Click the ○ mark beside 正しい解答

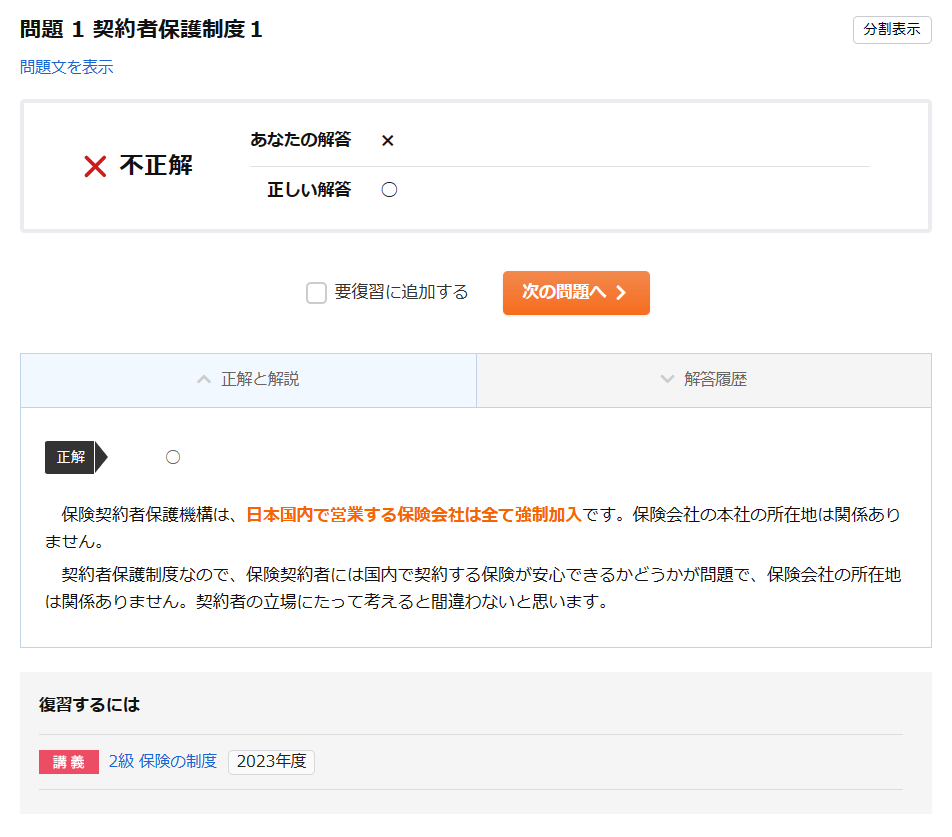coord(389,190)
